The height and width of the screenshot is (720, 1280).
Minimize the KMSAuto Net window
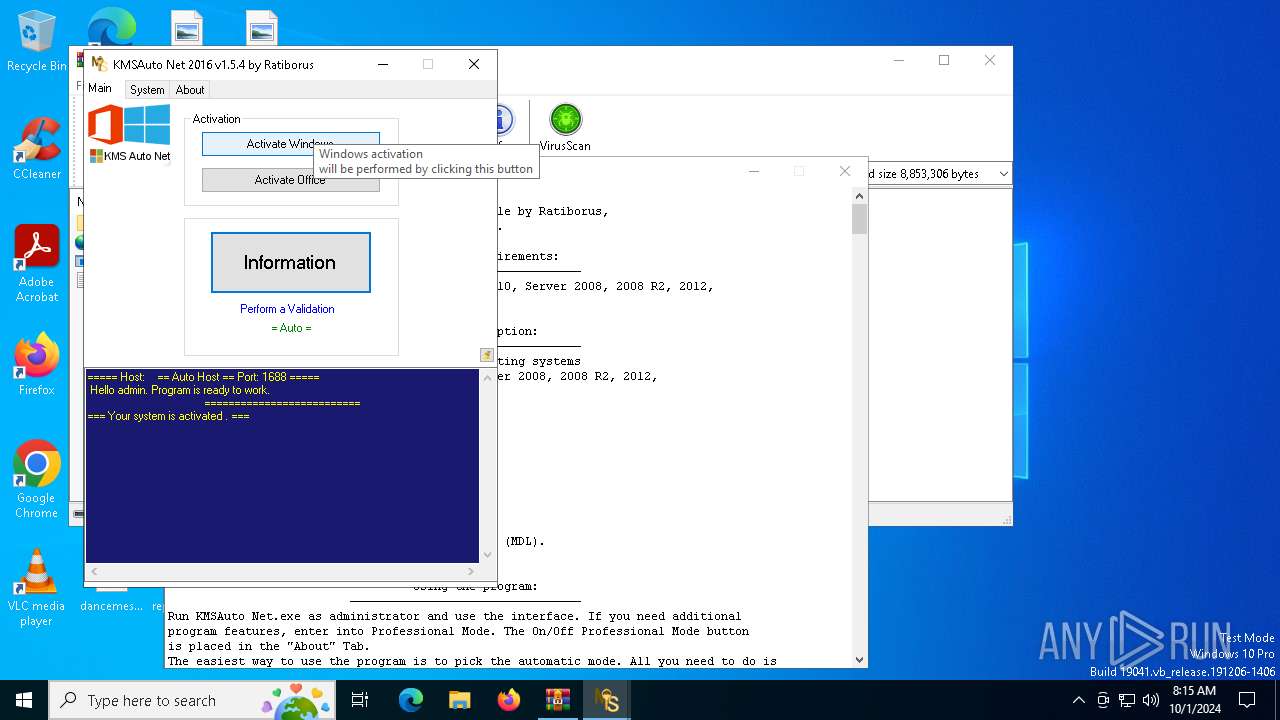[x=383, y=64]
